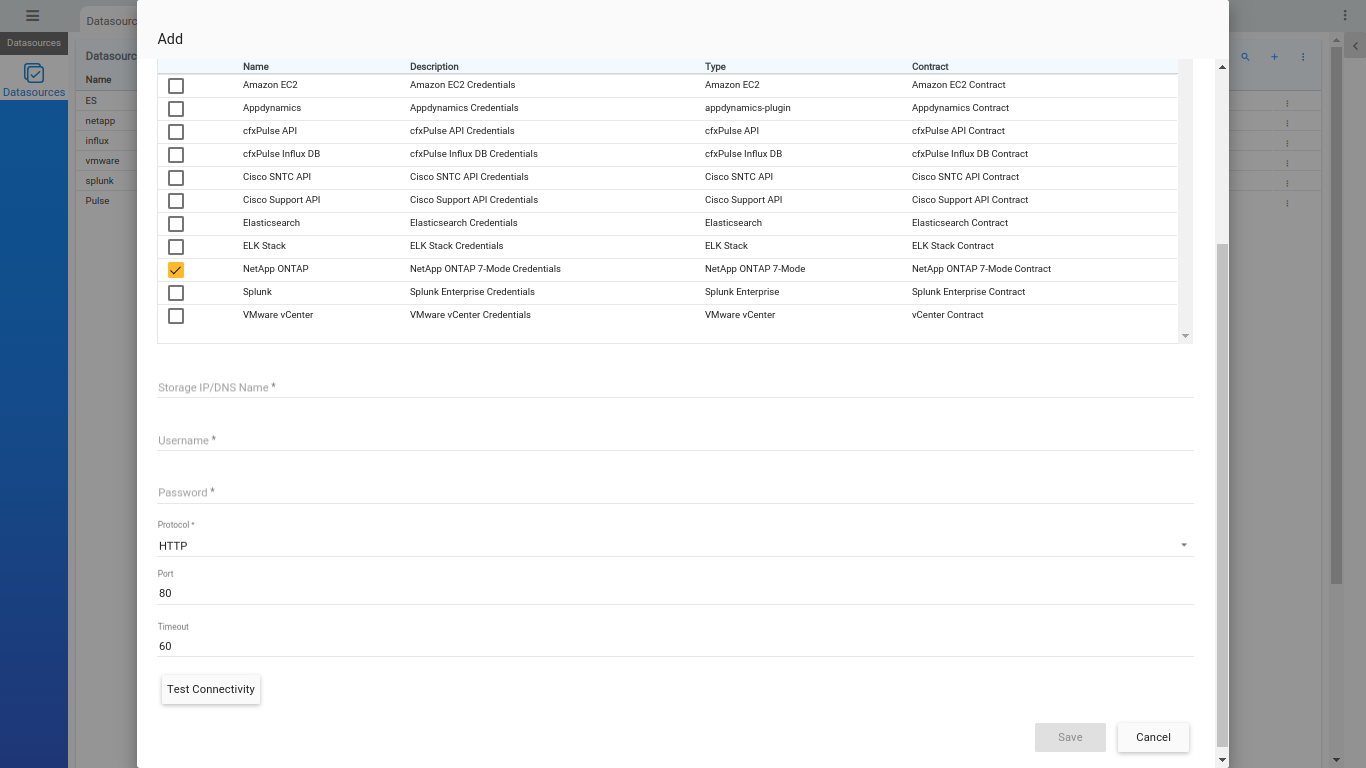Viewport: 1366px width, 768px height.
Task: Click the Save button
Action: tap(1070, 737)
